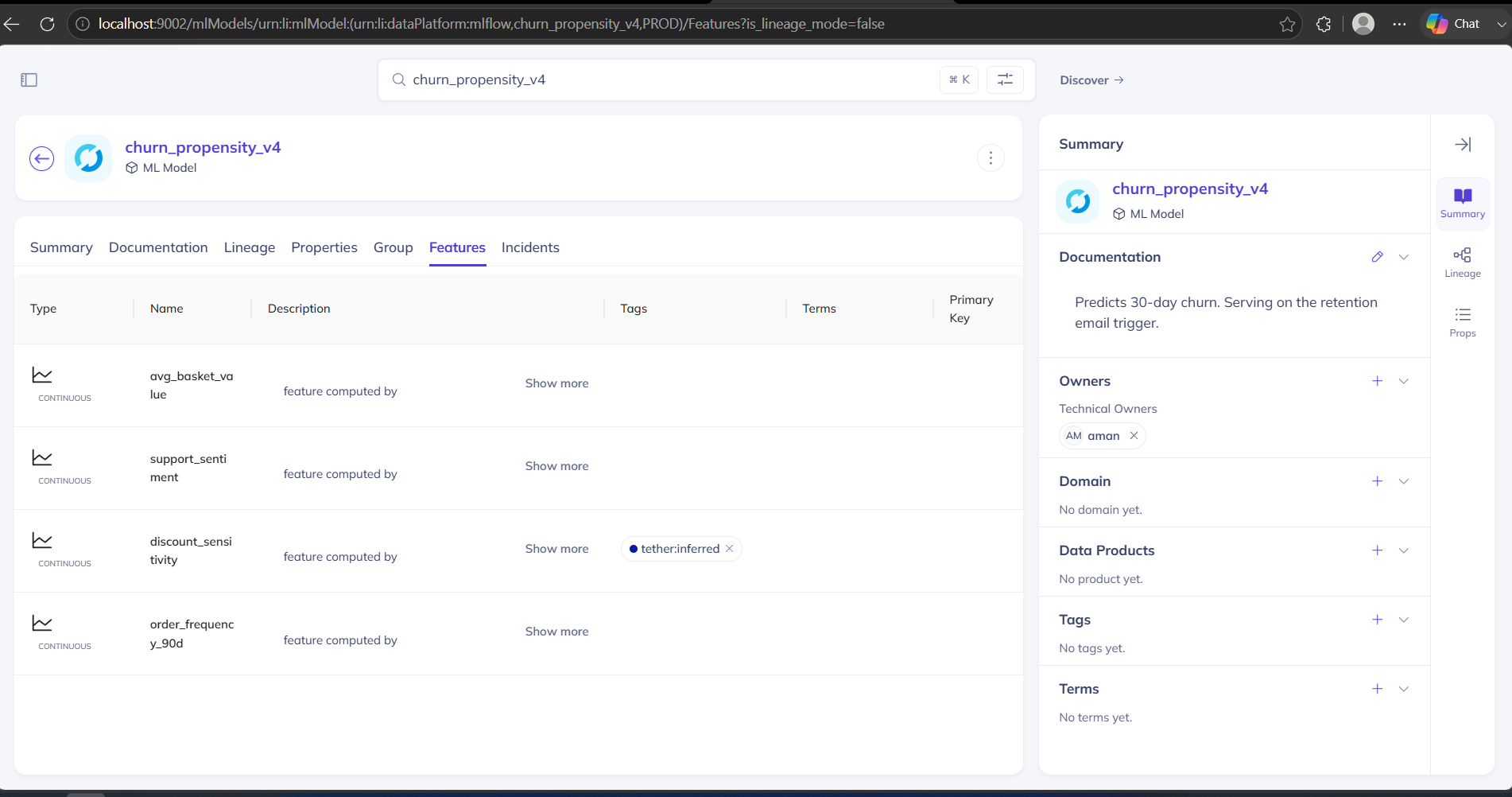Collapse the Terms section chevron
1512x797 pixels.
click(1404, 689)
